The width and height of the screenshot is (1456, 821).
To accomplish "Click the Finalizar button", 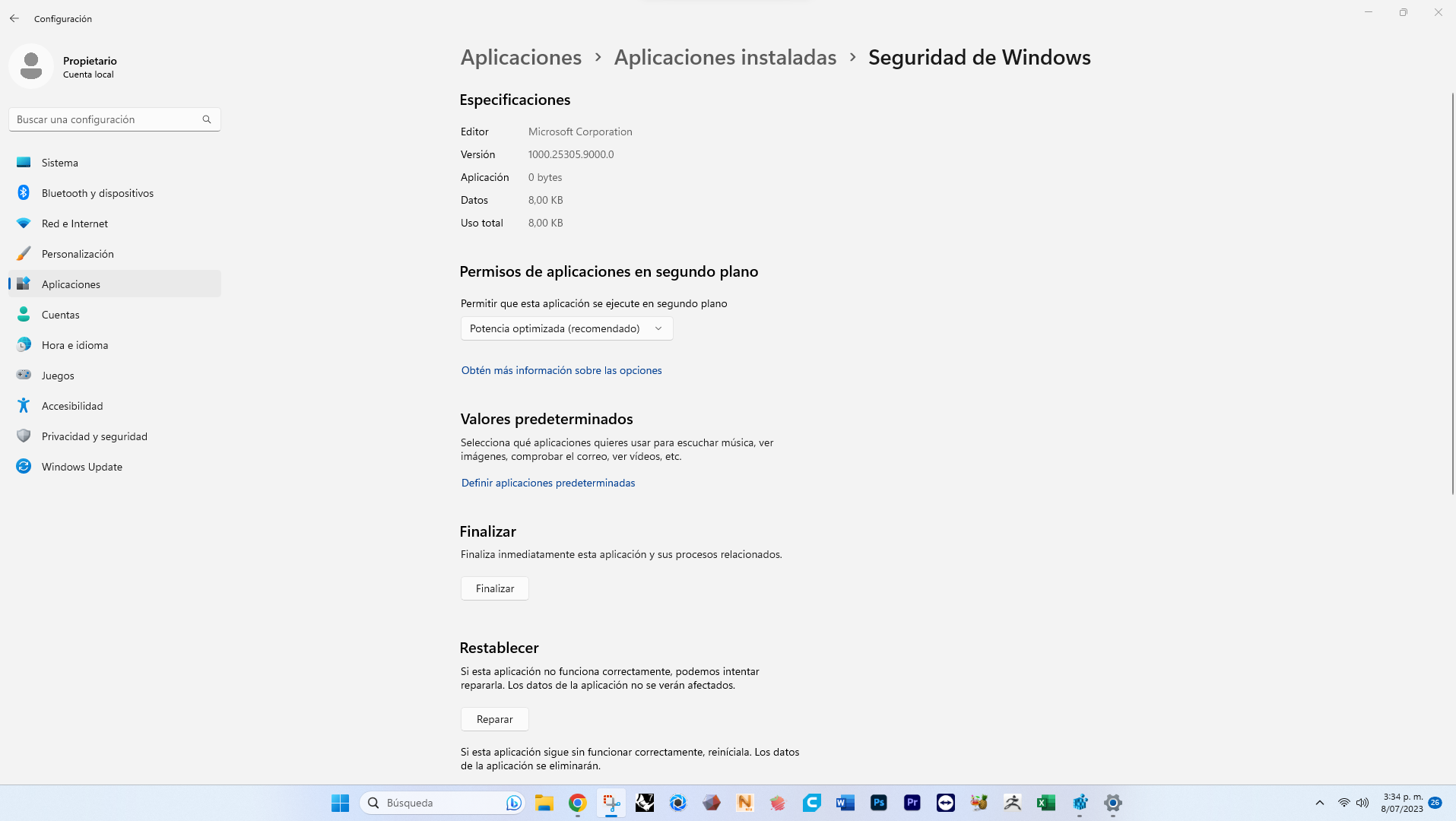I will pos(495,588).
